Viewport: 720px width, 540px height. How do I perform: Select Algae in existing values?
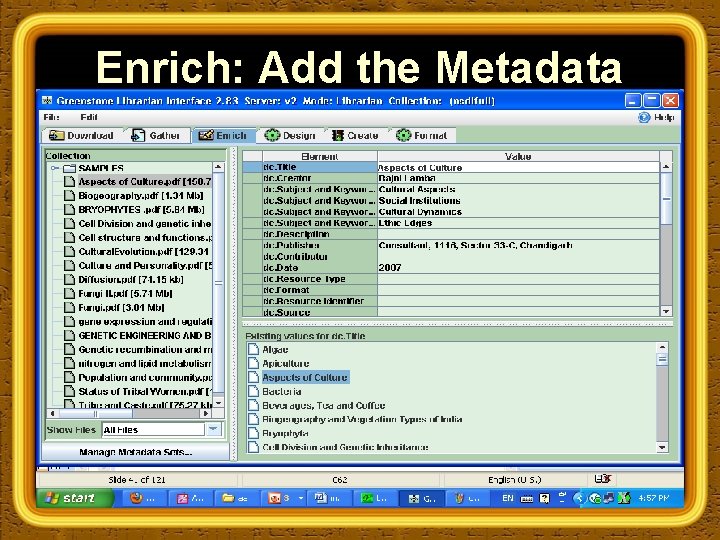point(275,349)
